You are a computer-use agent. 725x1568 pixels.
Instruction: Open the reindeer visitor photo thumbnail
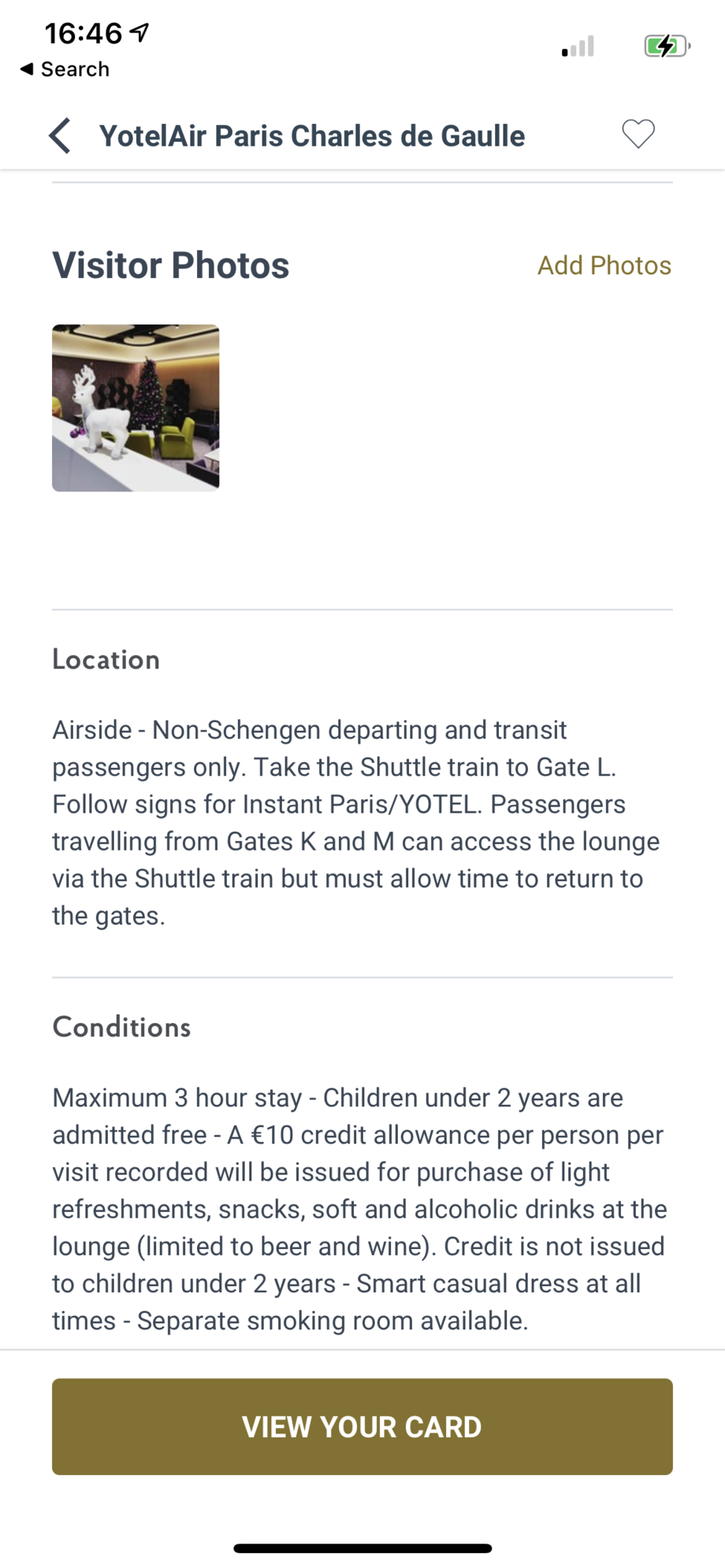[x=136, y=408]
